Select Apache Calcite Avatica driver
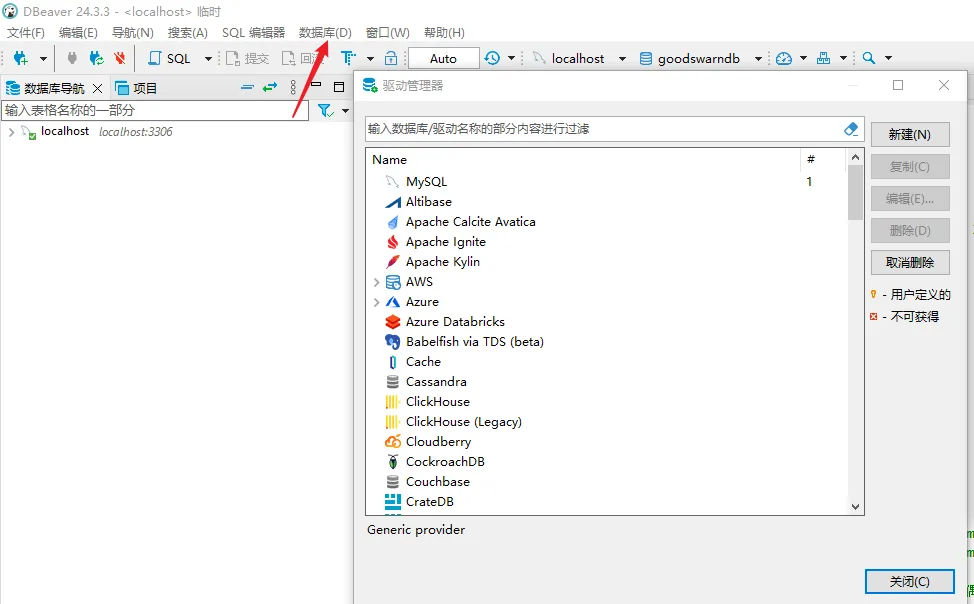 [470, 221]
